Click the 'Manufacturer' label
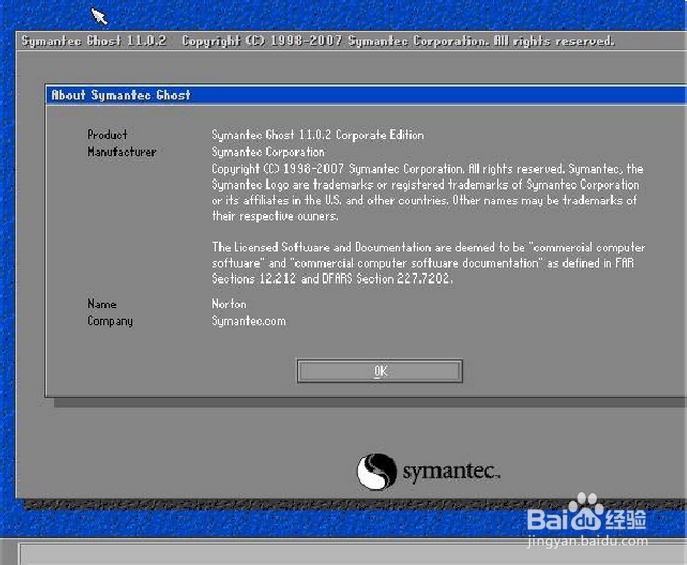The image size is (687, 565). [x=122, y=152]
